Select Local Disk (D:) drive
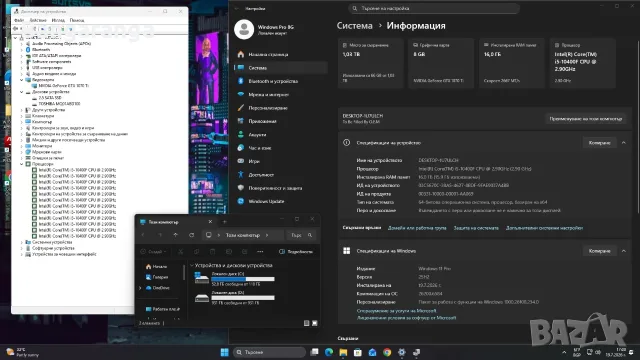Viewport: 640px width, 360px height. (235, 298)
